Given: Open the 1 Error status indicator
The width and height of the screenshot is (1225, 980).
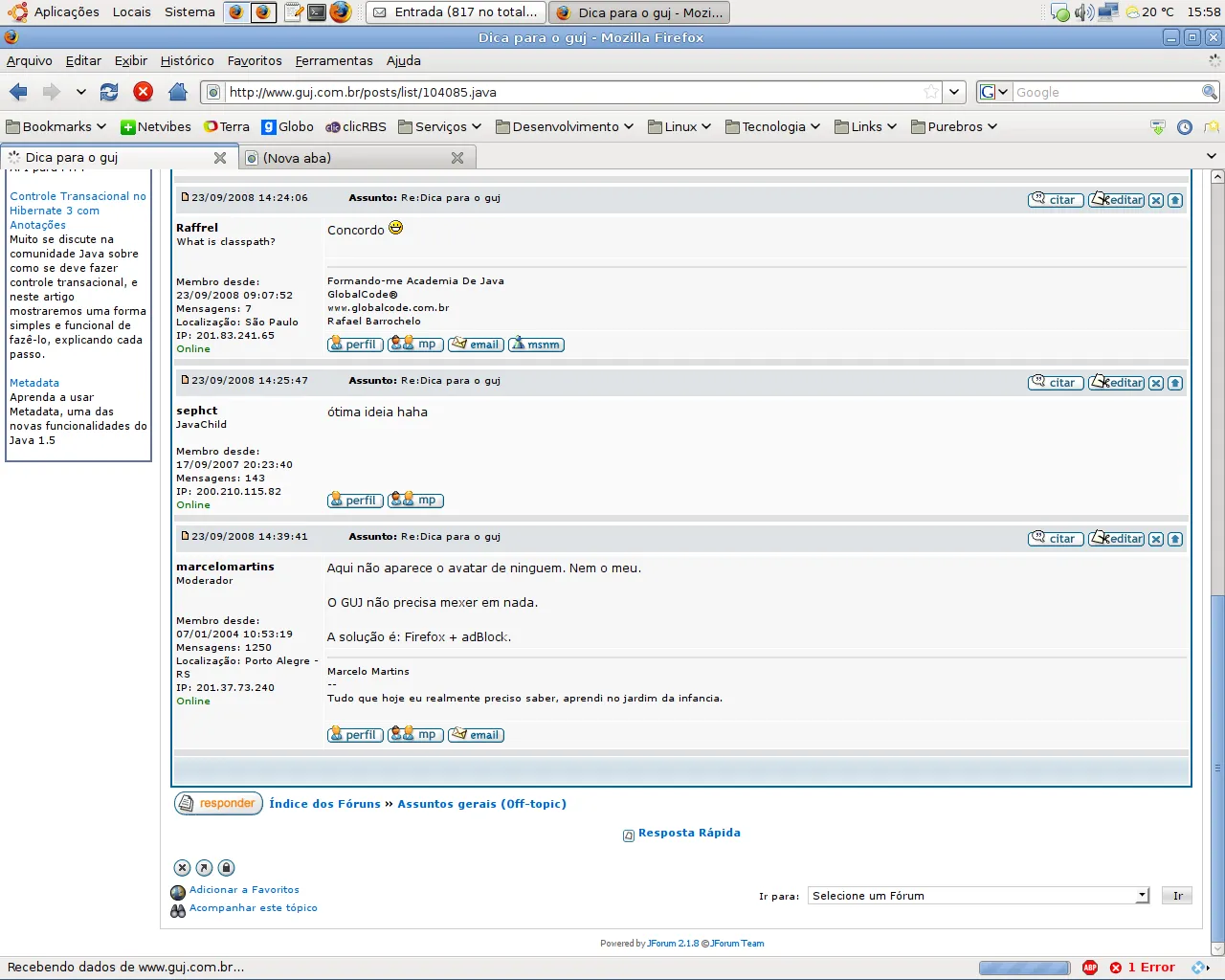Looking at the screenshot, I should [x=1142, y=968].
